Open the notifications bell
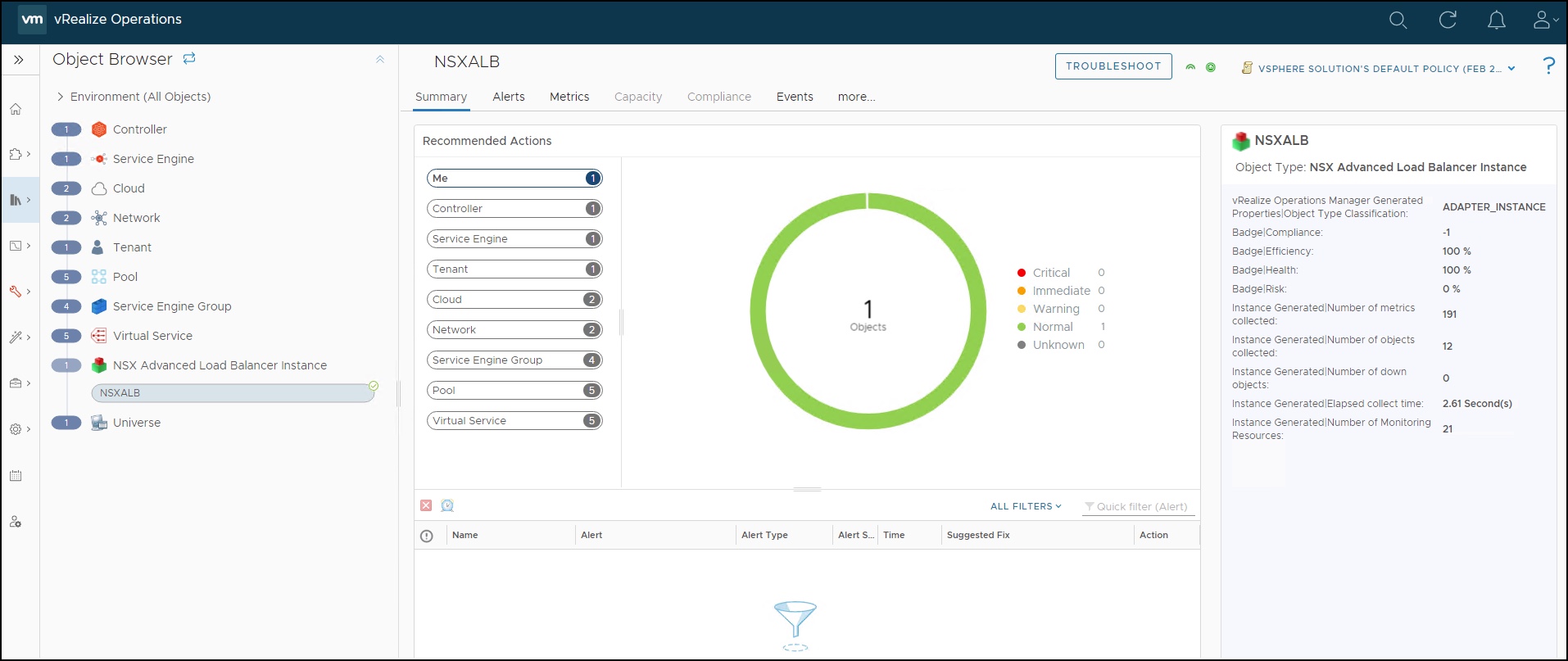Image resolution: width=1568 pixels, height=661 pixels. 1496,20
